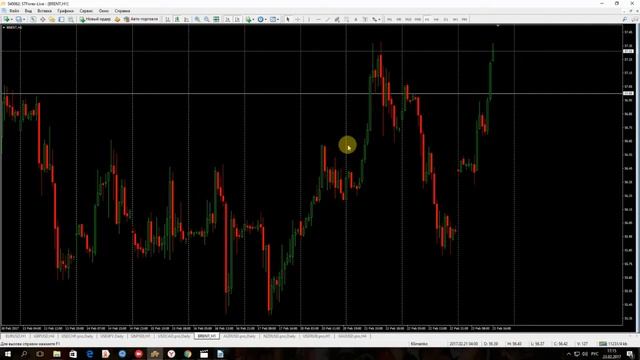This screenshot has height=360, width=640.
Task: Open the Profiles toolbar icon
Action: [x=18, y=19]
